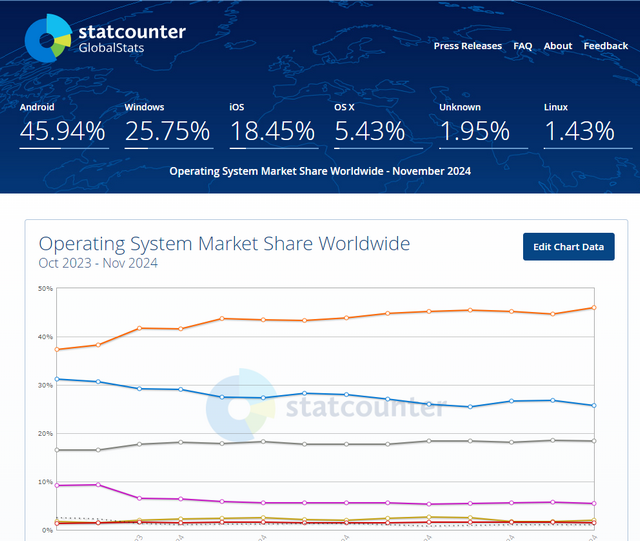Click the 30% y-axis label
The height and width of the screenshot is (541, 640).
click(x=45, y=385)
